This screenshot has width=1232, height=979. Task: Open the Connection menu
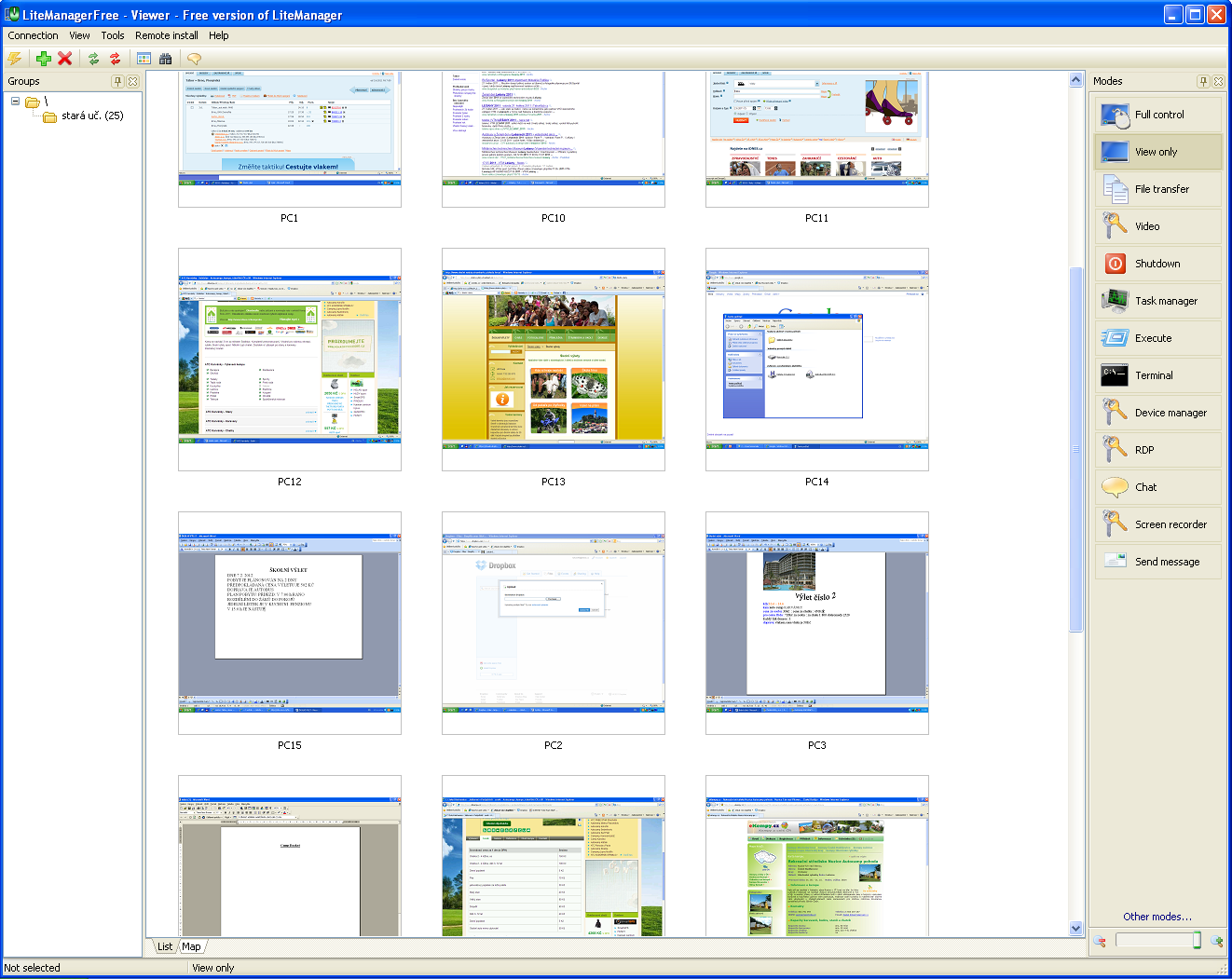coord(33,35)
